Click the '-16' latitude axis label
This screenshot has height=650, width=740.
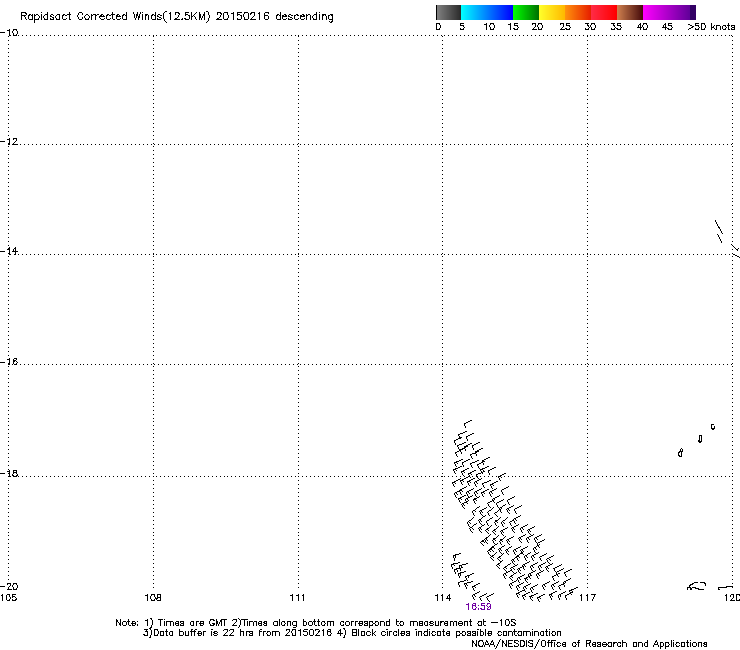(9, 362)
